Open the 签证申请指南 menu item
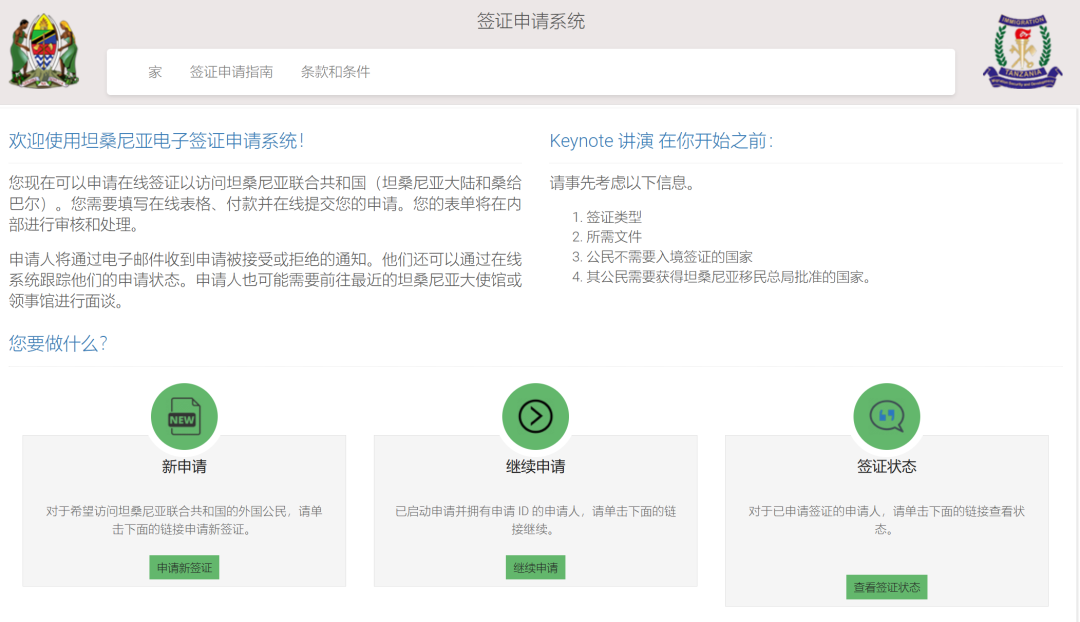 click(x=231, y=72)
